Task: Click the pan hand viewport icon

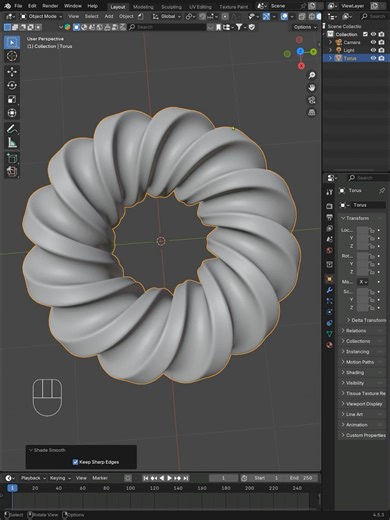Action: click(312, 88)
